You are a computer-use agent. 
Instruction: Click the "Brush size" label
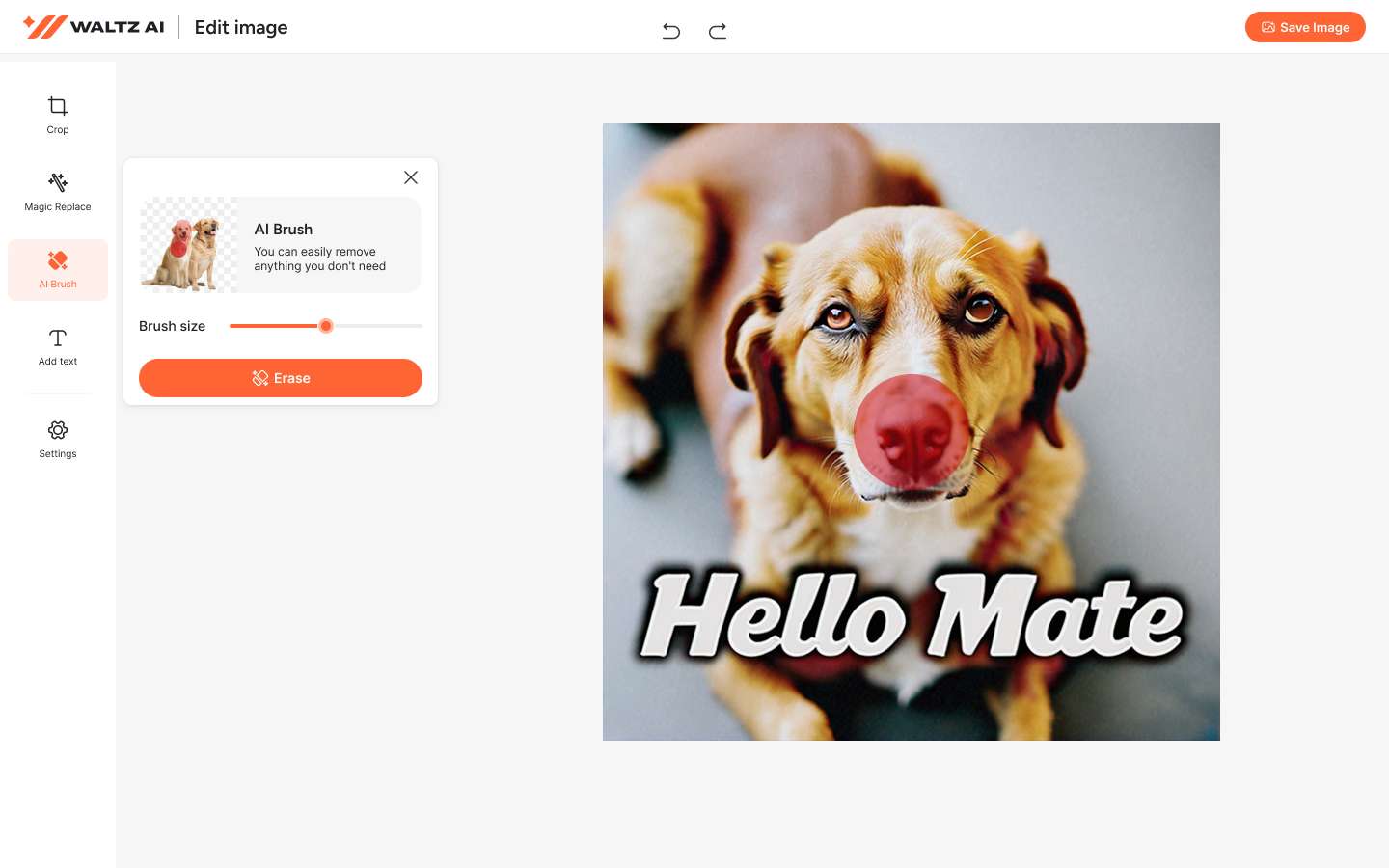click(x=172, y=326)
